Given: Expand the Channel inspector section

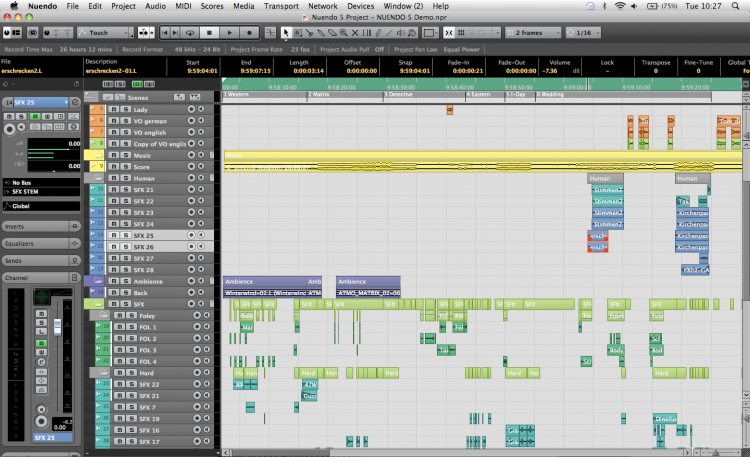Looking at the screenshot, I should [x=41, y=278].
